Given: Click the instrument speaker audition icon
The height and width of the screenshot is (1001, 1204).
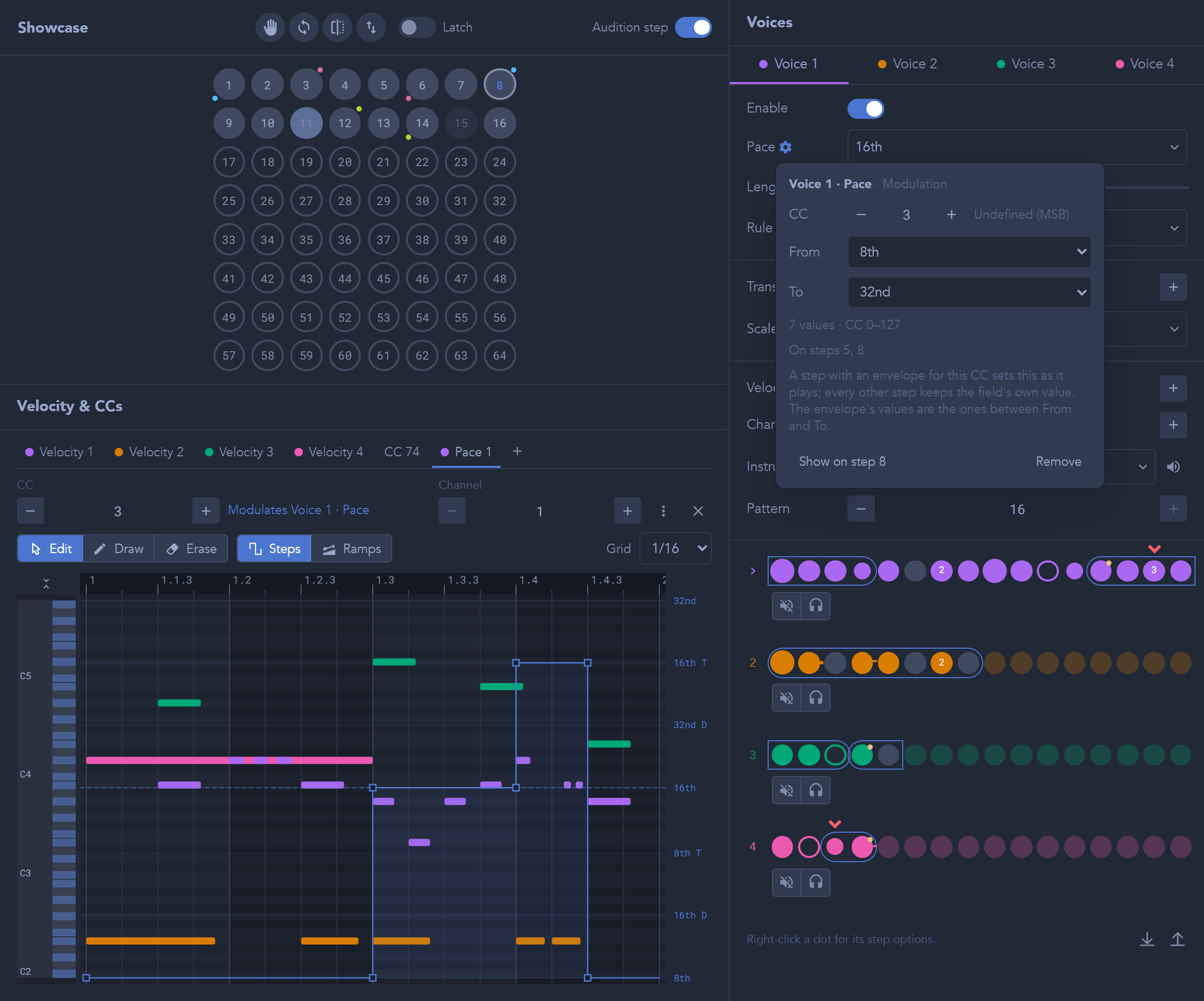Looking at the screenshot, I should [x=1173, y=467].
